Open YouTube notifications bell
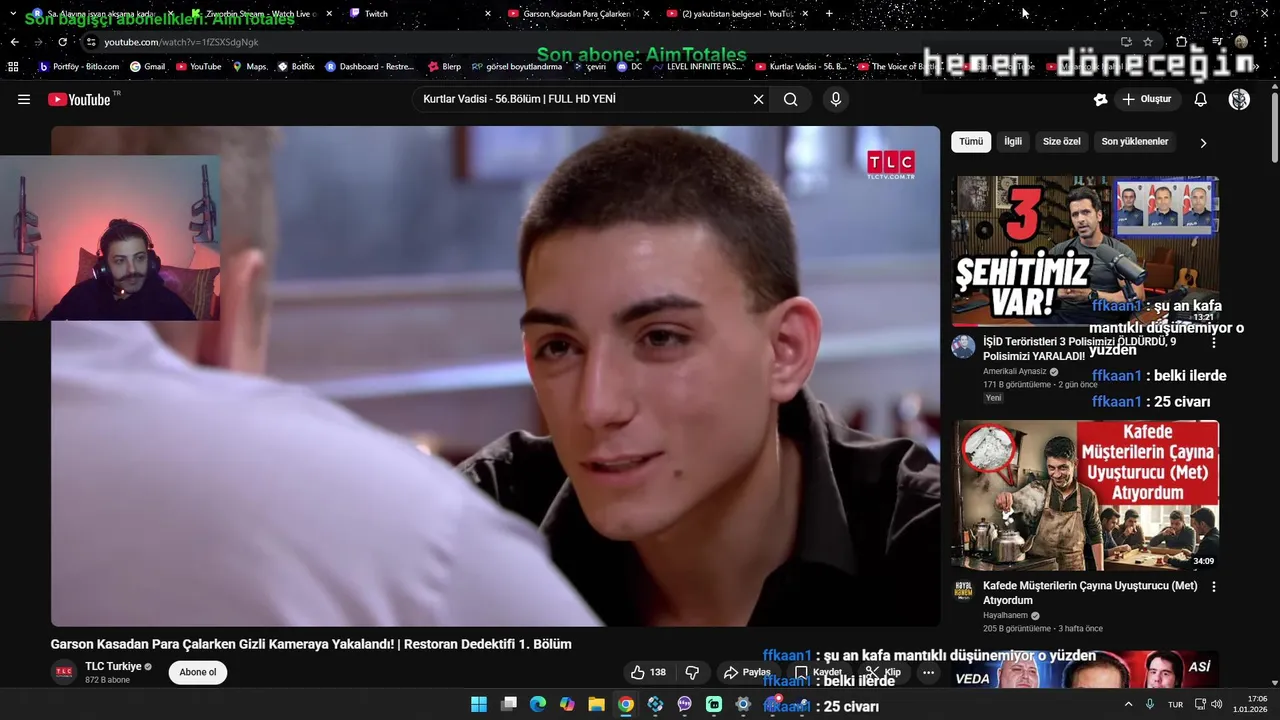 pos(1201,99)
